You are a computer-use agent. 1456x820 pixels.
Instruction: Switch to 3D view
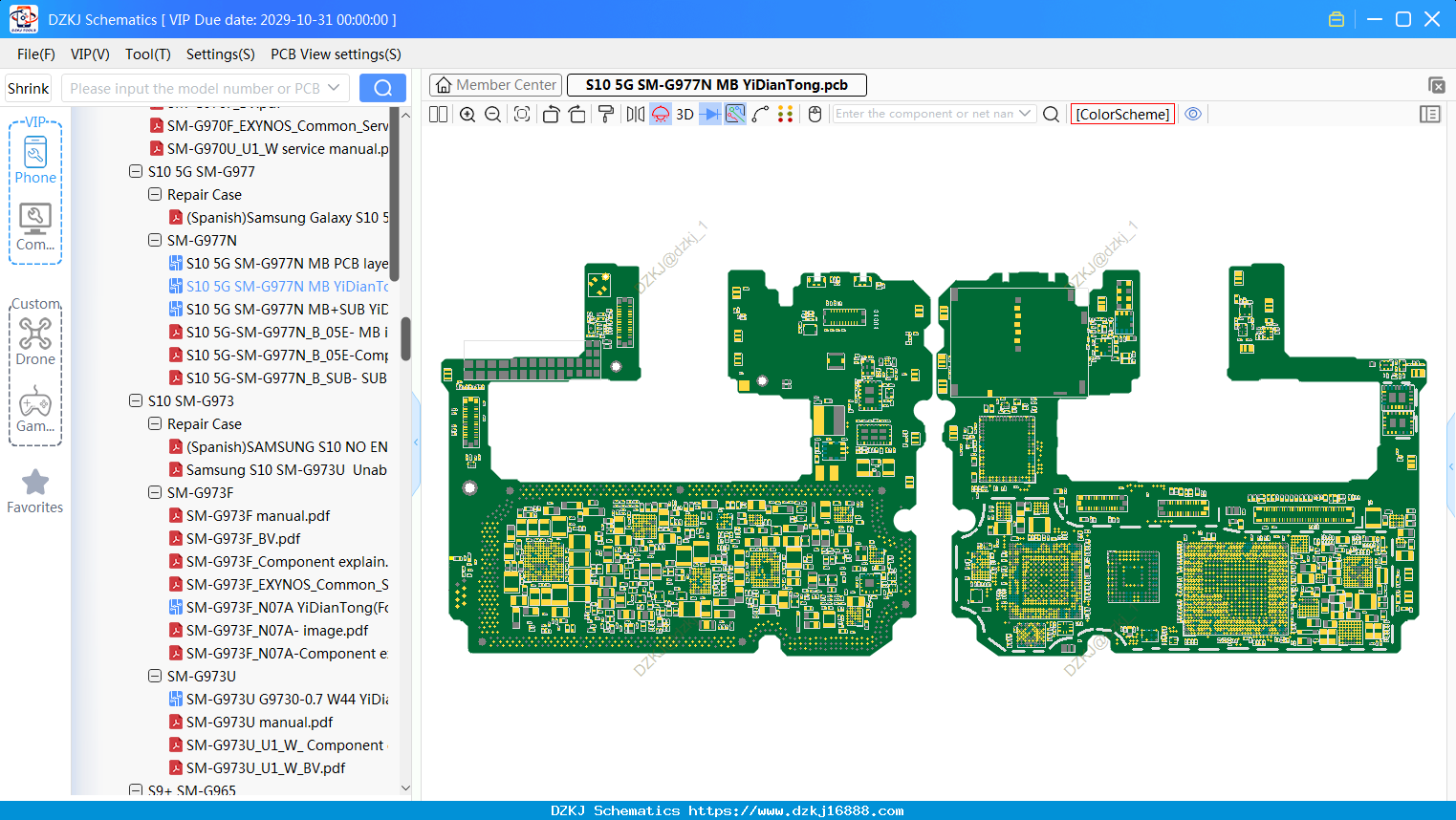[685, 114]
